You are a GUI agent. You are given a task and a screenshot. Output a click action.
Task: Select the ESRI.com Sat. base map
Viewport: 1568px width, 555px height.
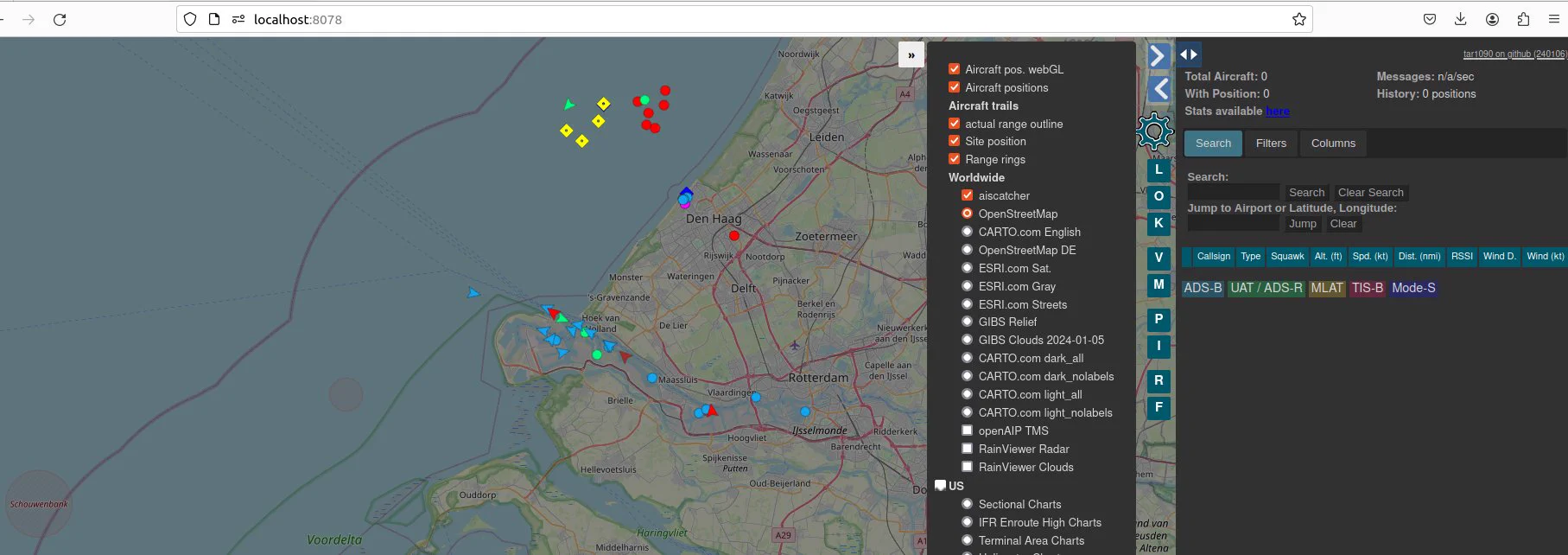tap(968, 268)
